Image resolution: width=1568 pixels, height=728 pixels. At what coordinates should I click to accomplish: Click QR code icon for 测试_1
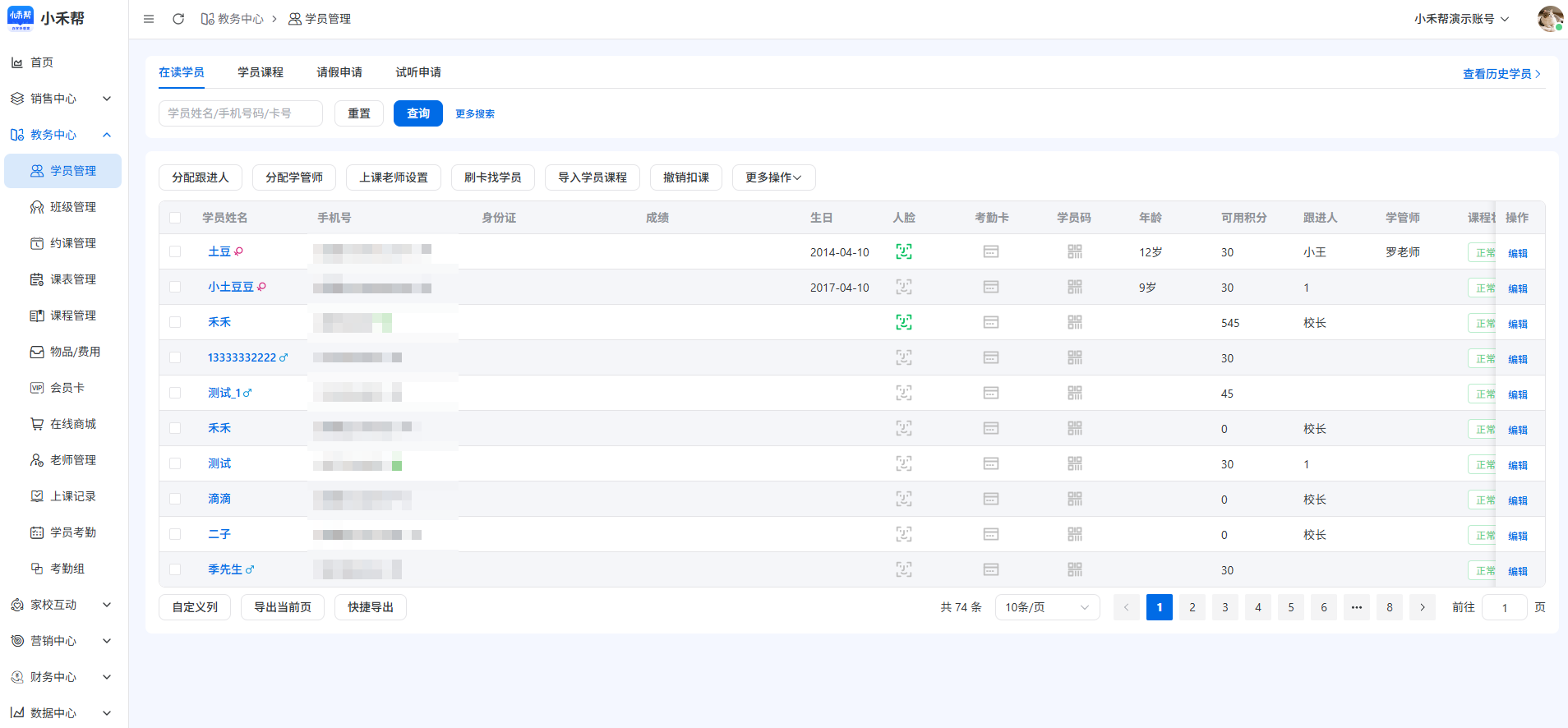(1074, 394)
